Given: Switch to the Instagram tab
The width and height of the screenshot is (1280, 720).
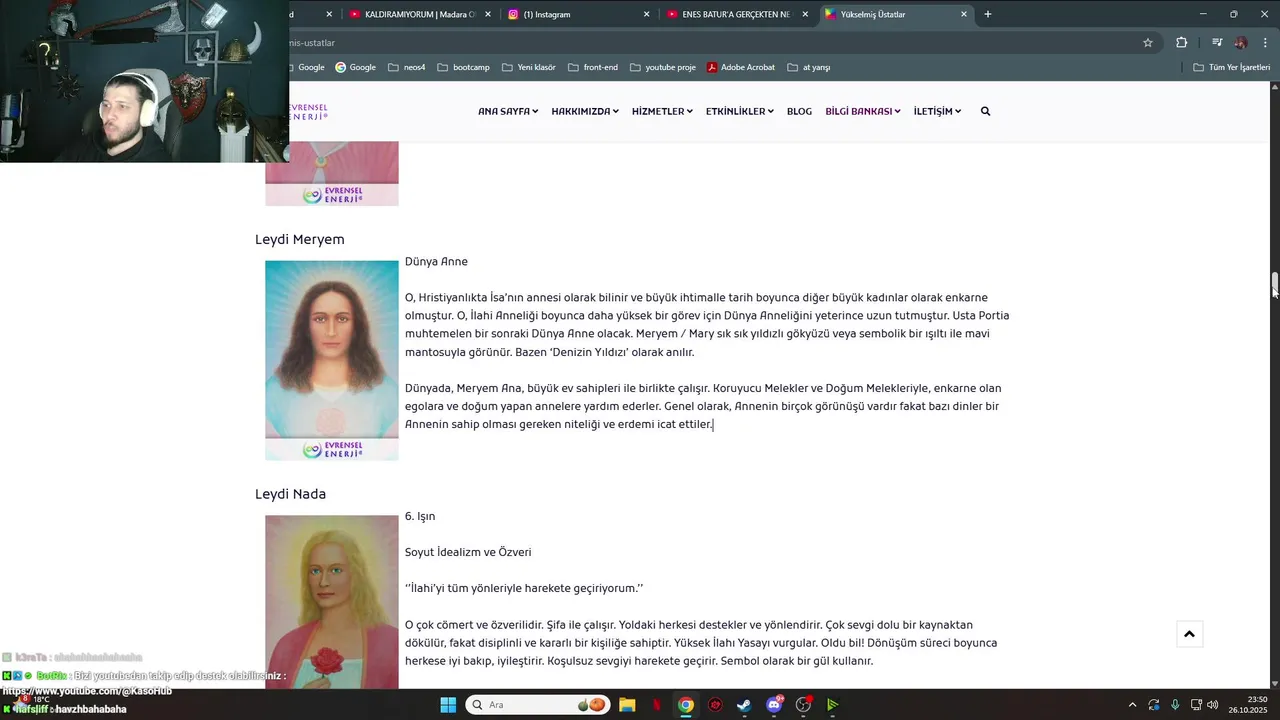Looking at the screenshot, I should tap(577, 14).
